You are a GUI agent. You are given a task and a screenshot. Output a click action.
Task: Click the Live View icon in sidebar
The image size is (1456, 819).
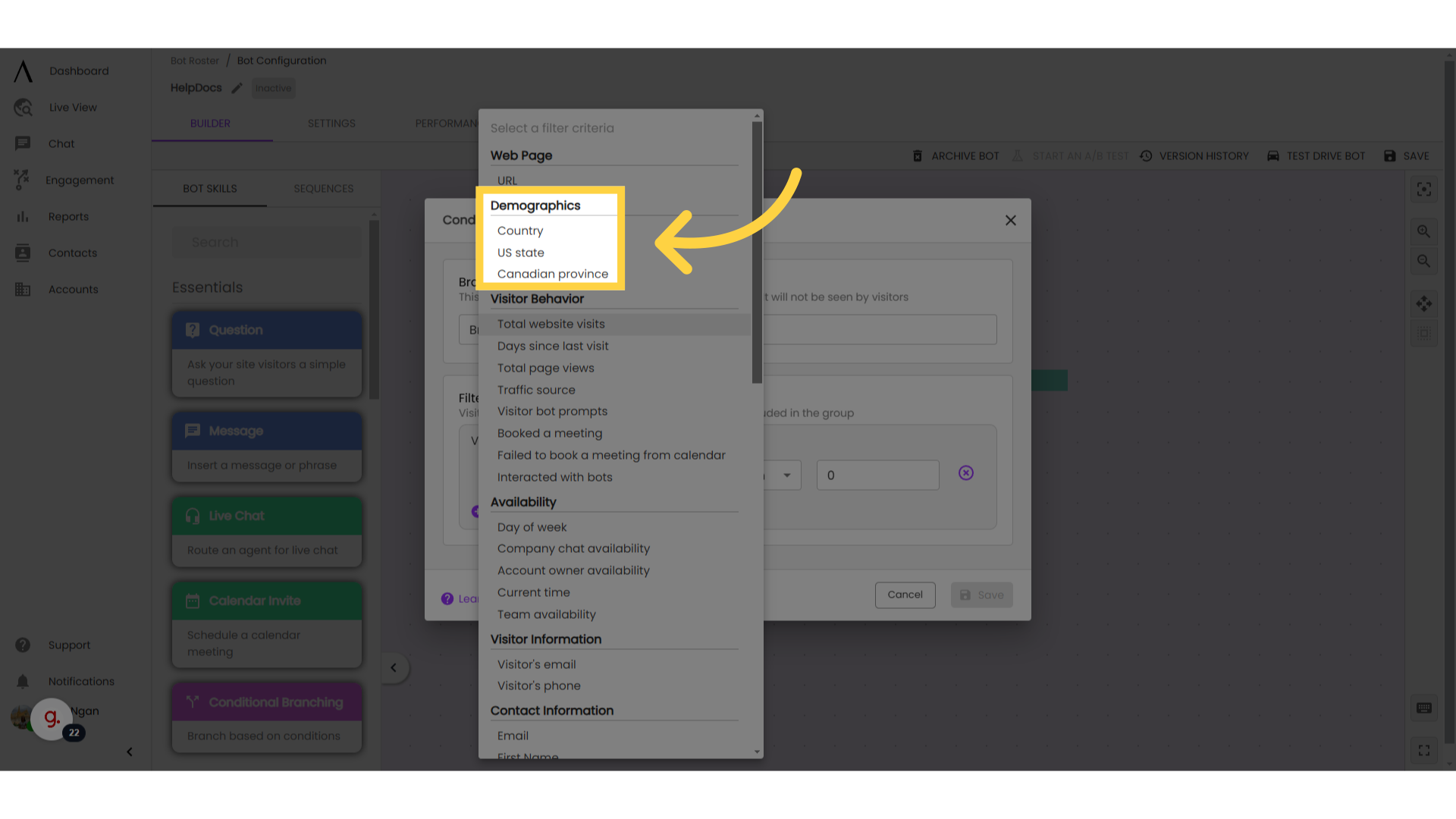pyautogui.click(x=23, y=107)
